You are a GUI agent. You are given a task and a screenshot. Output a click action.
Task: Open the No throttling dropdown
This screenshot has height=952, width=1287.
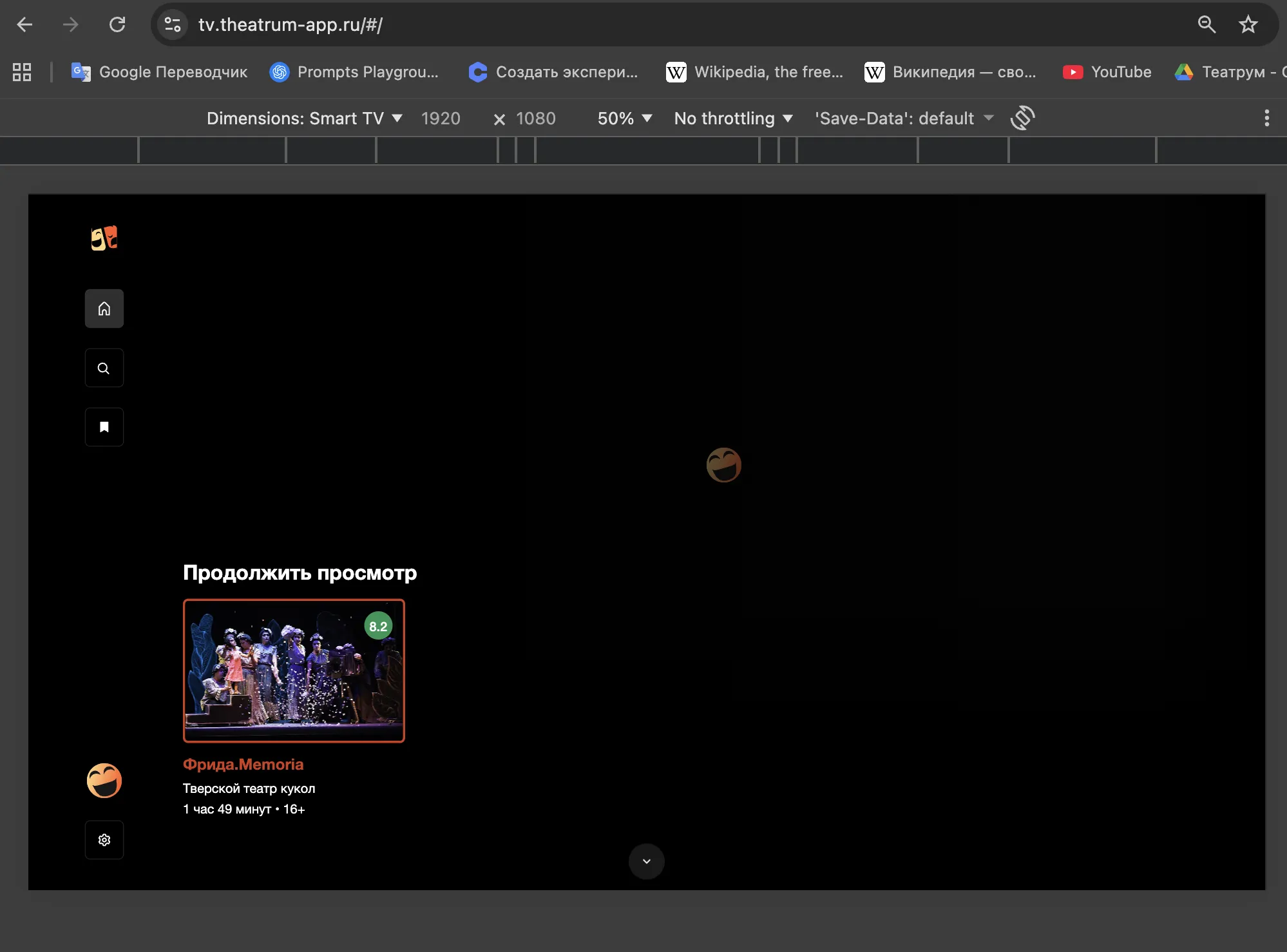pos(732,119)
